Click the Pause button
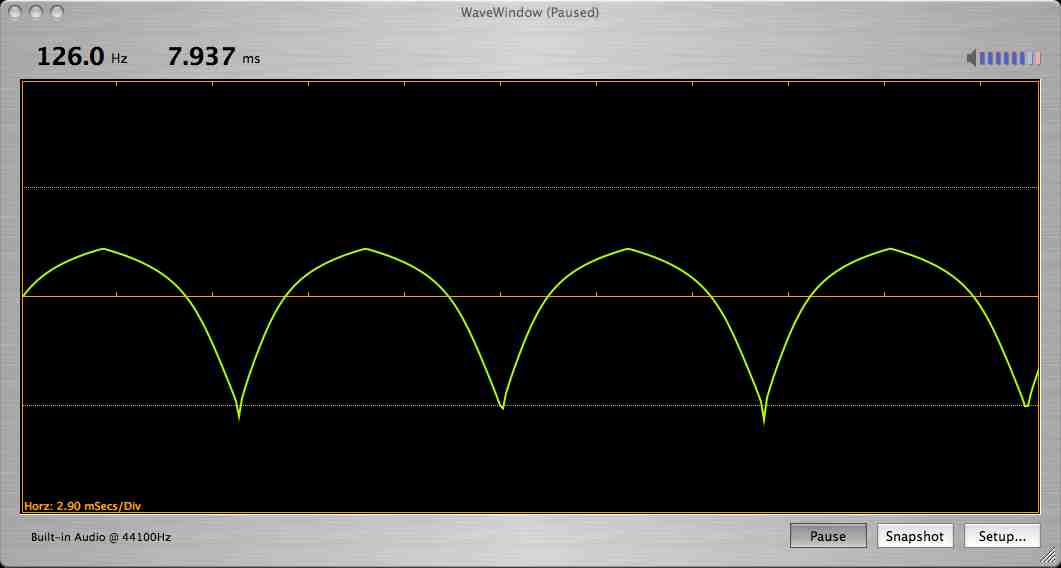 pyautogui.click(x=828, y=536)
